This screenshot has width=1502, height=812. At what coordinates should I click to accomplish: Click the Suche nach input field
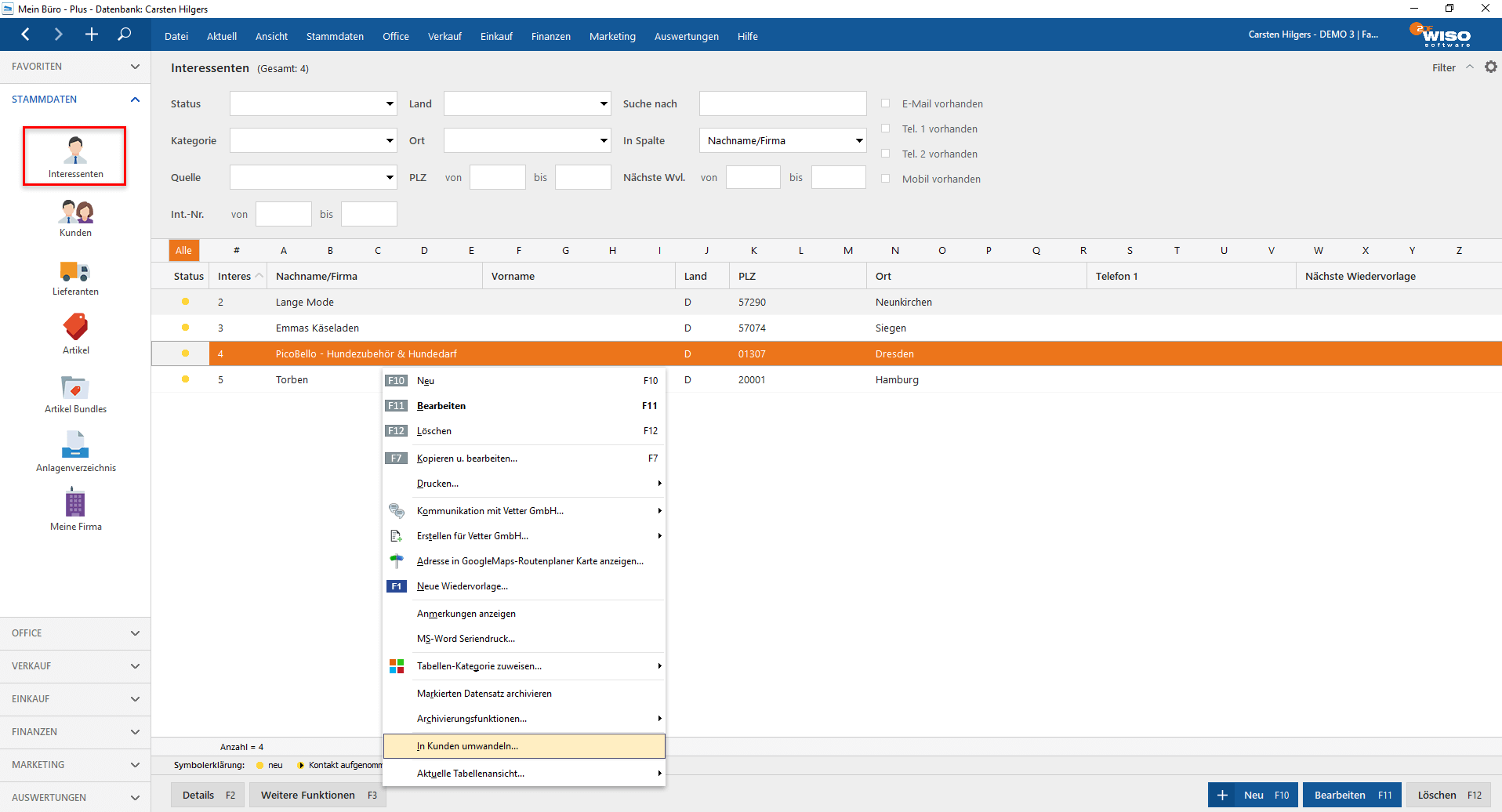tap(782, 103)
